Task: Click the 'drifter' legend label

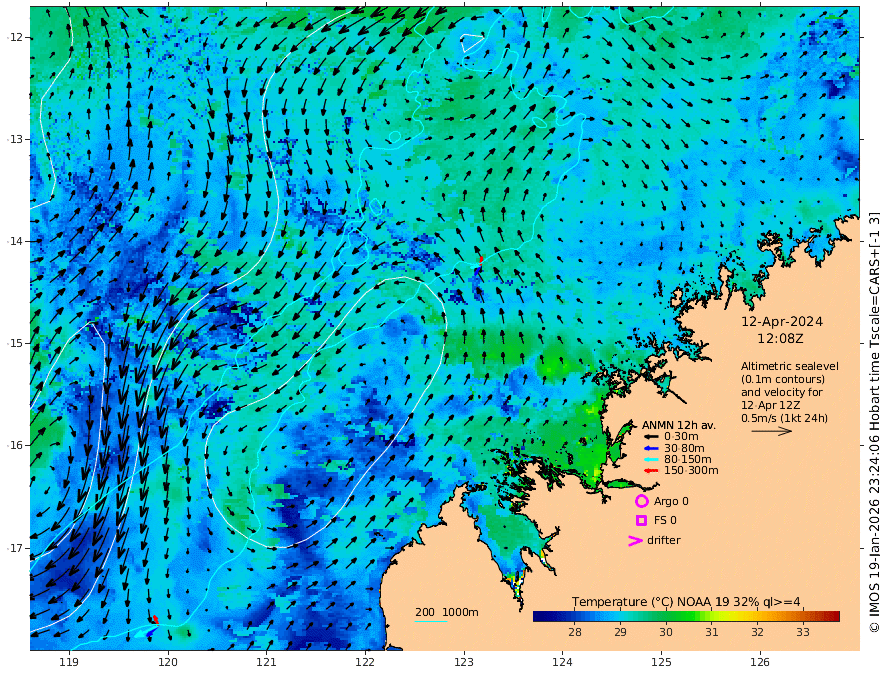Action: (x=663, y=540)
